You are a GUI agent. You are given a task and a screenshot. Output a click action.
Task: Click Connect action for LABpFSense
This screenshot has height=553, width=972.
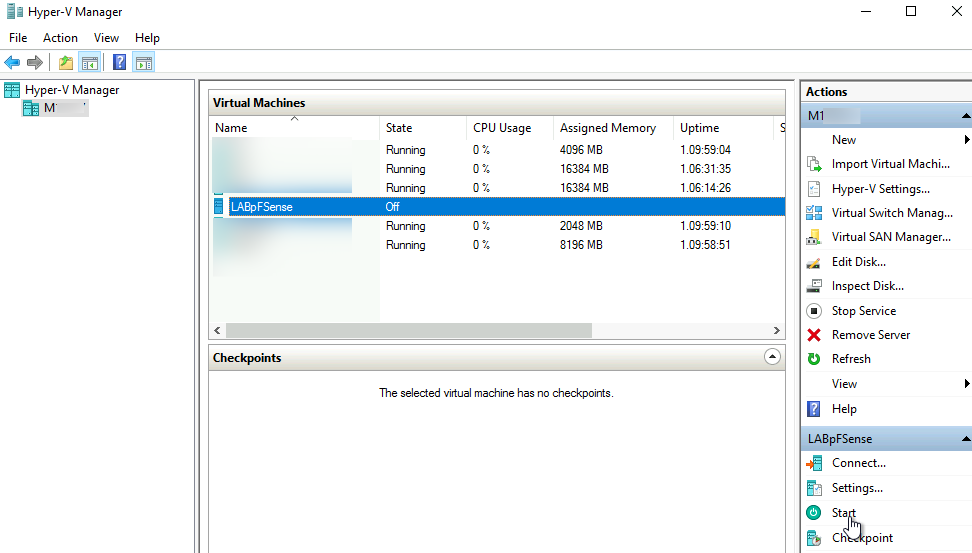pos(859,463)
